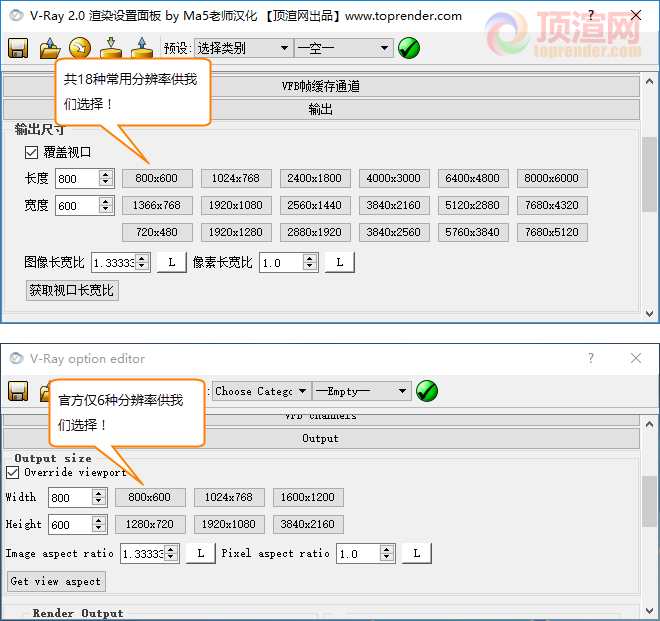Decrease 宽度 value with spinner down
The image size is (660, 621).
pyautogui.click(x=106, y=210)
